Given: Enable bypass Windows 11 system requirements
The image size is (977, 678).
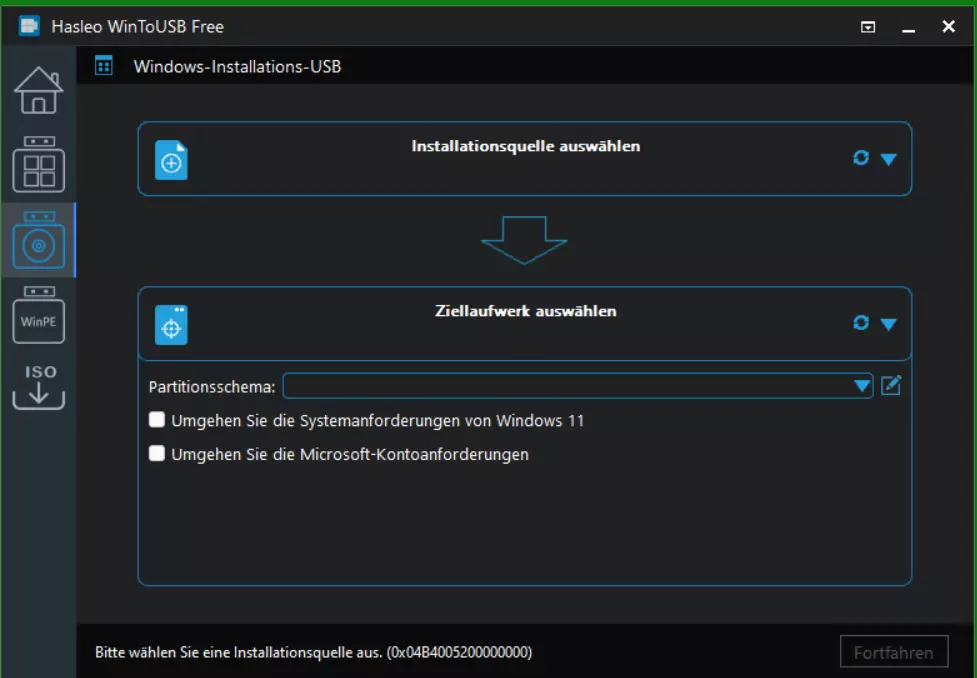Looking at the screenshot, I should (157, 419).
